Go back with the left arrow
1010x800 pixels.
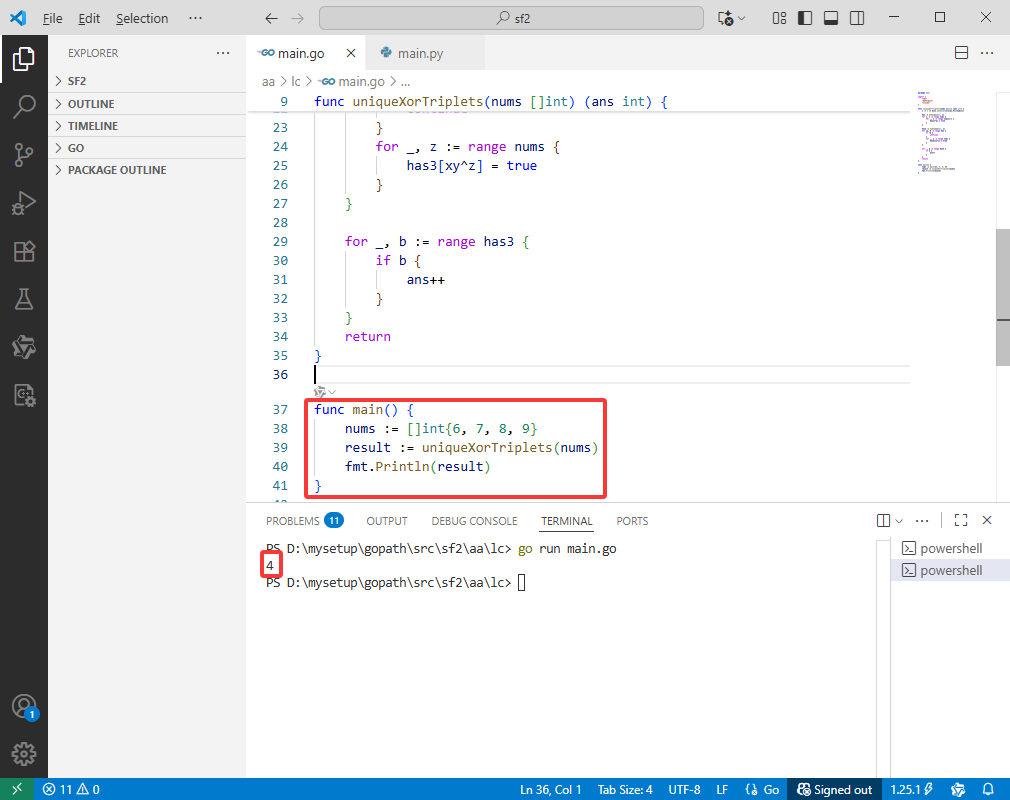(272, 19)
